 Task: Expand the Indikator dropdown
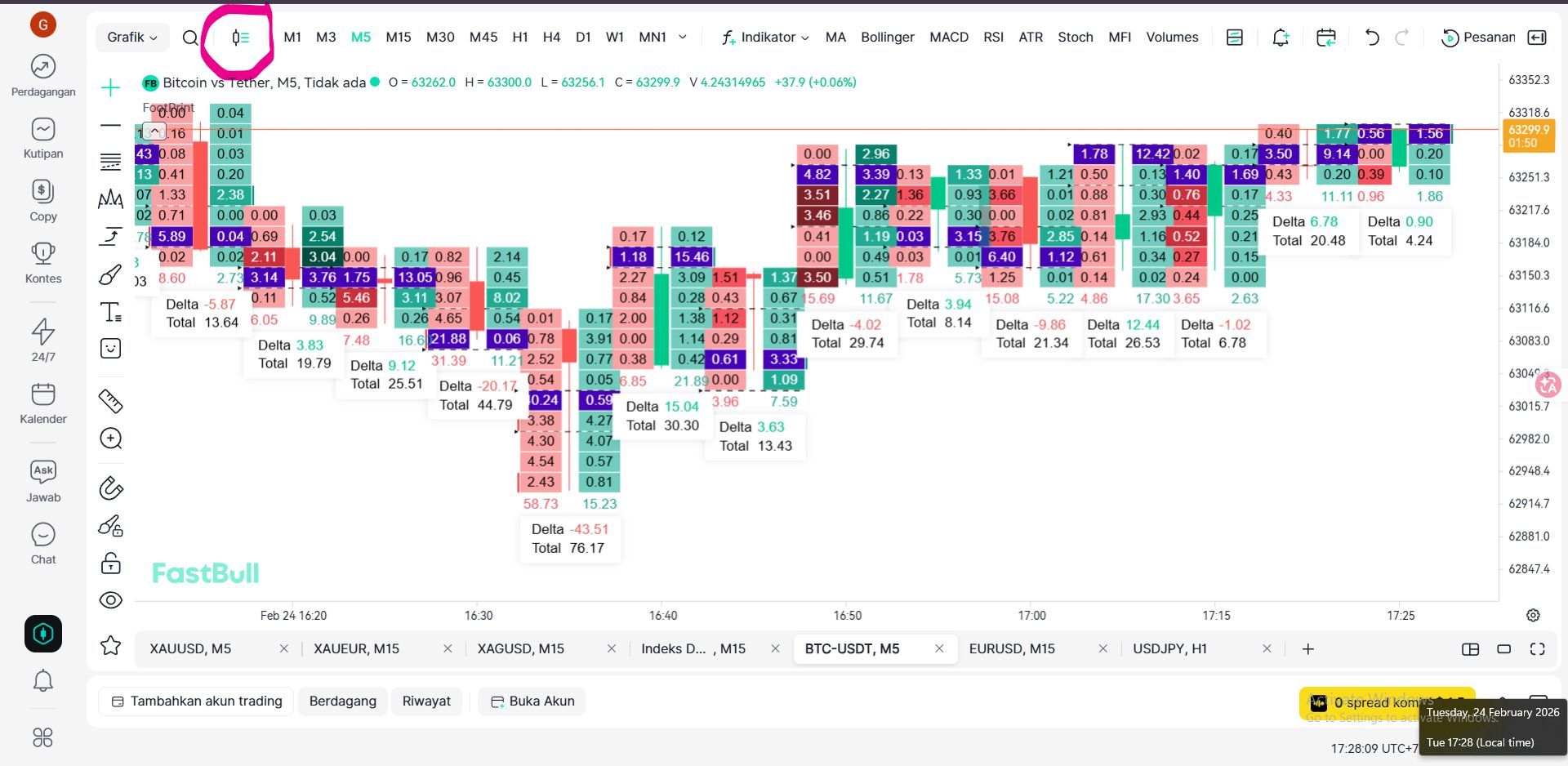pos(765,38)
